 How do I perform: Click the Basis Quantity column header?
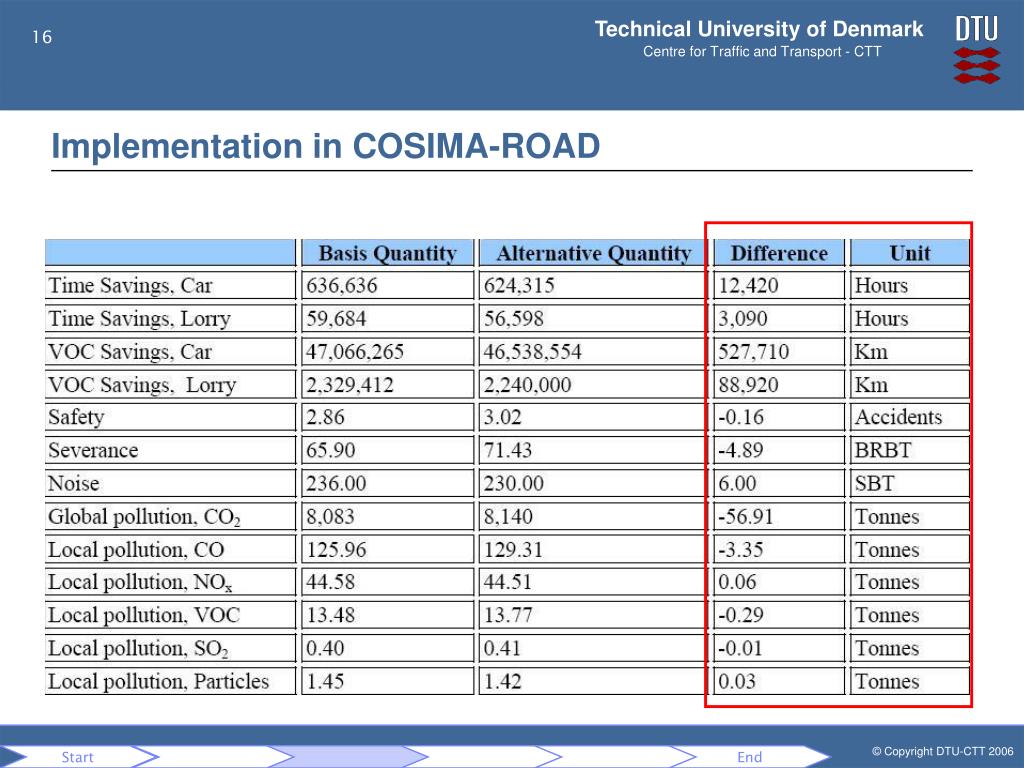(x=387, y=253)
